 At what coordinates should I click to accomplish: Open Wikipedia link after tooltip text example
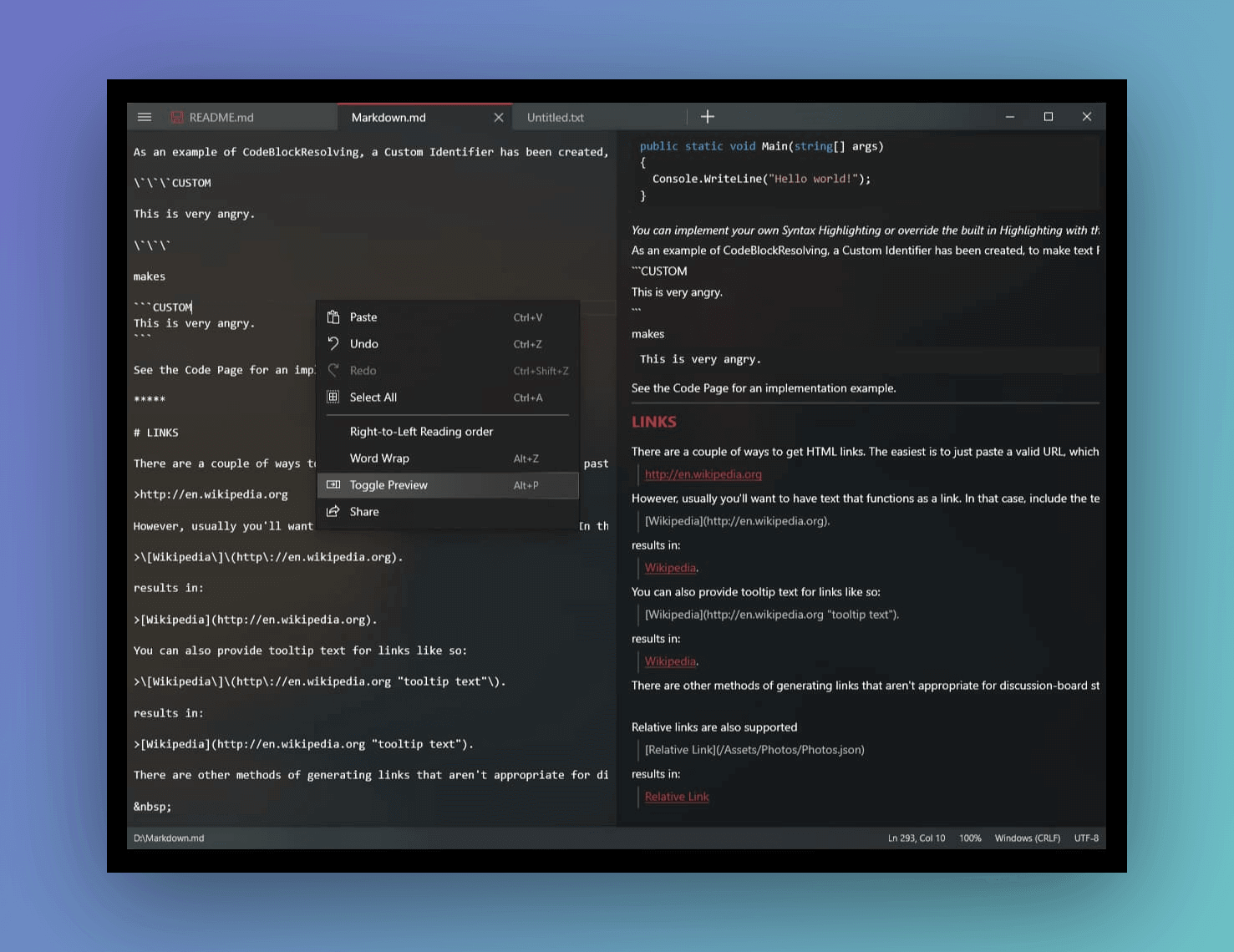tap(670, 661)
